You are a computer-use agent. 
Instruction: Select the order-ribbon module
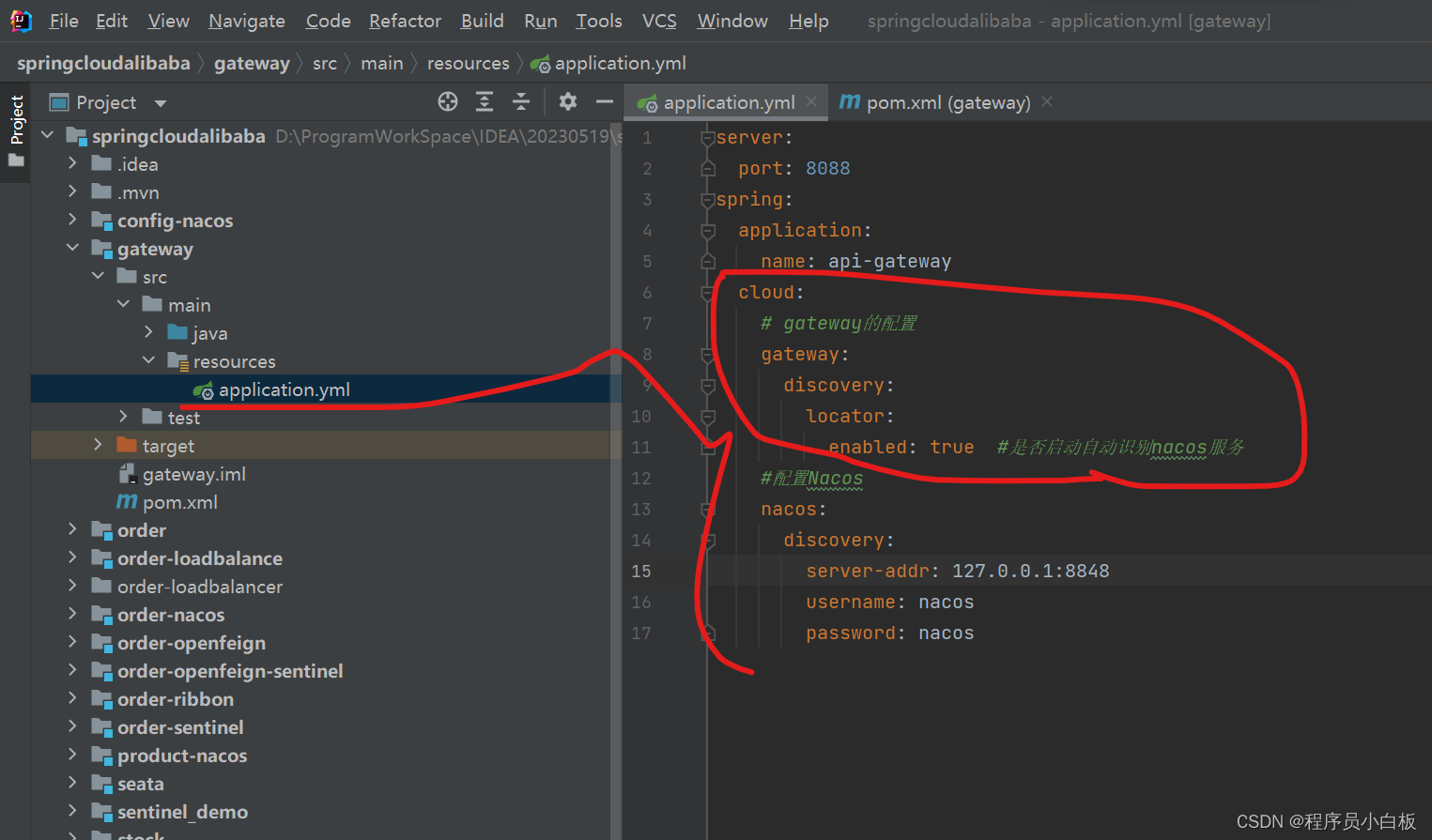pos(175,699)
